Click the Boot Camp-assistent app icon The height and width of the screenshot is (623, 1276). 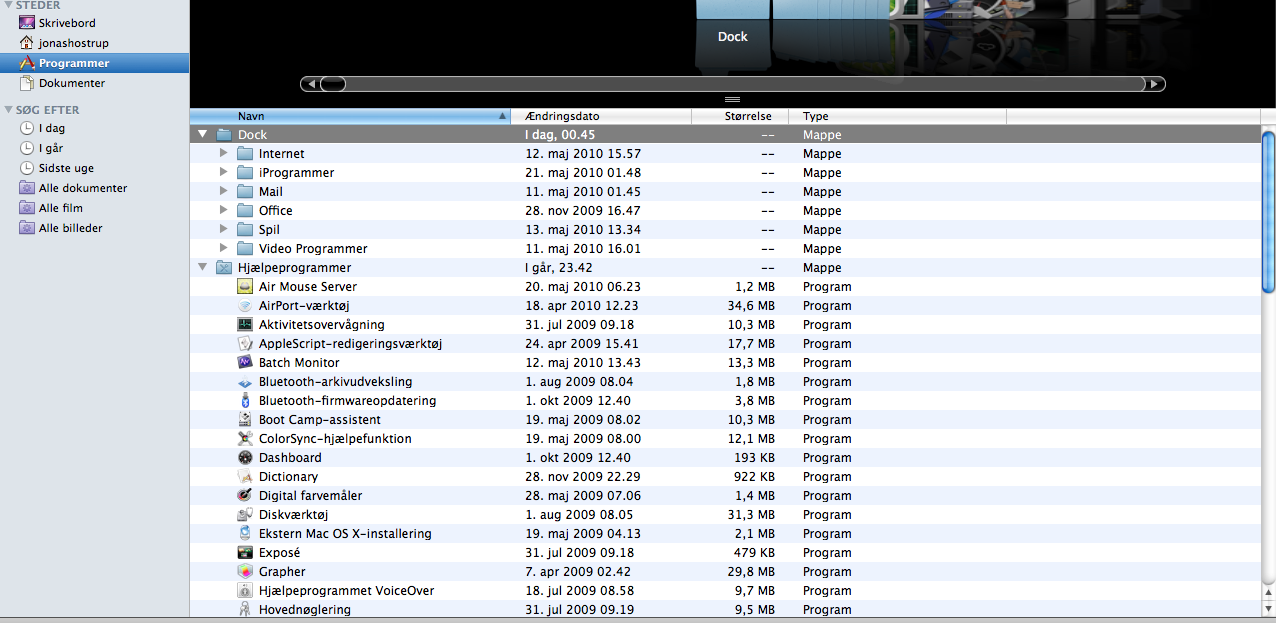pyautogui.click(x=245, y=420)
